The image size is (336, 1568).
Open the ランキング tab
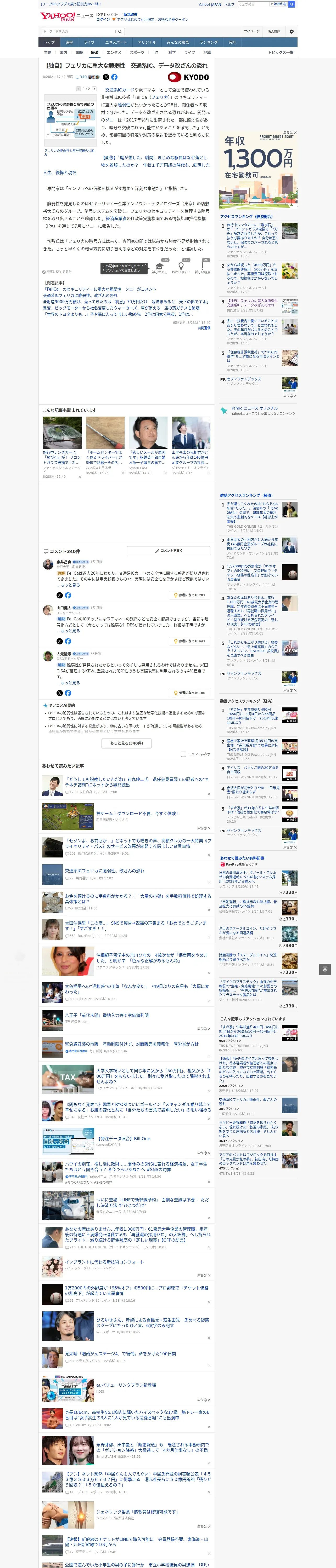click(209, 42)
